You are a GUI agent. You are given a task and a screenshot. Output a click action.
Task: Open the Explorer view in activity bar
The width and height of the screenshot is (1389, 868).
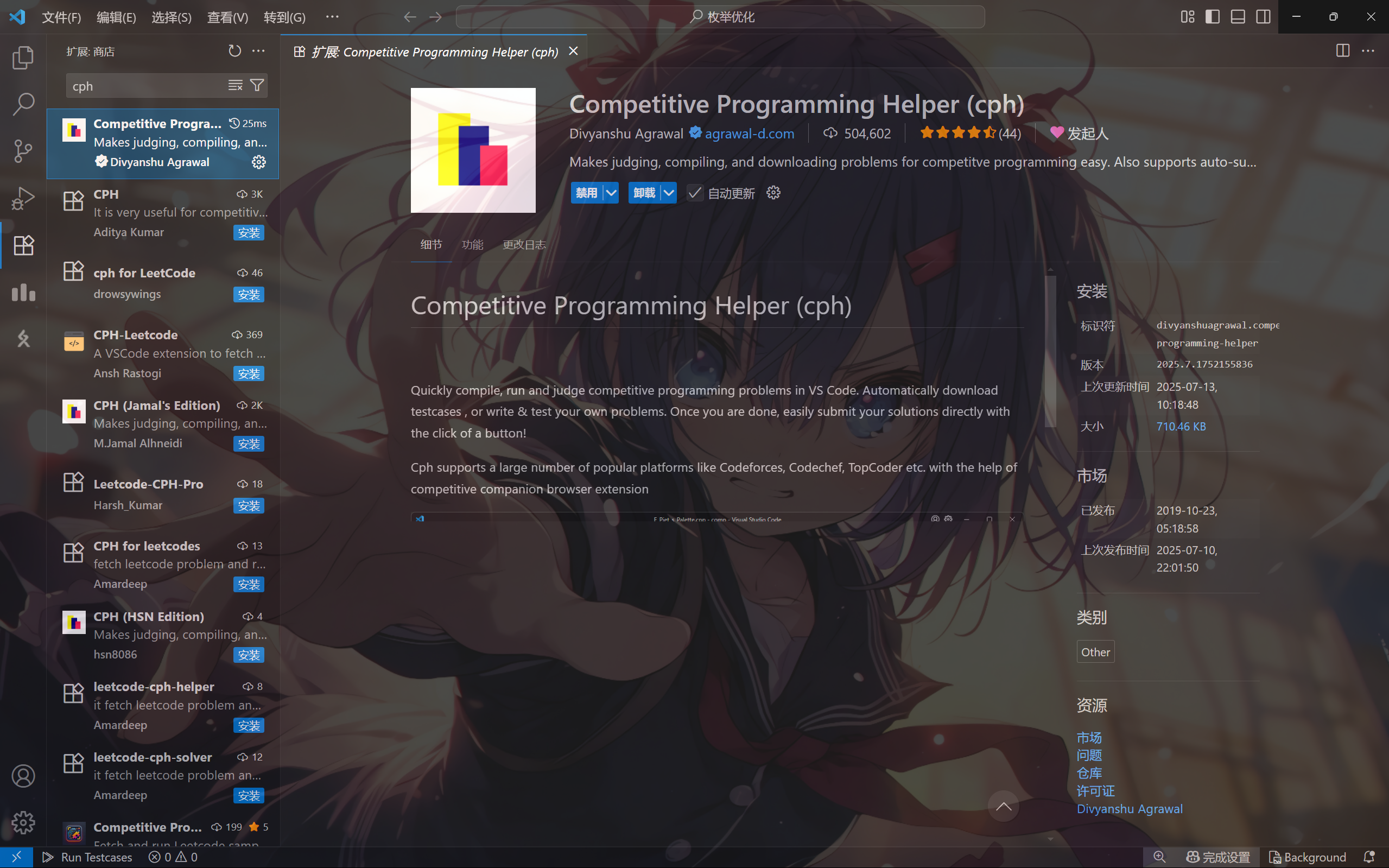[x=23, y=58]
